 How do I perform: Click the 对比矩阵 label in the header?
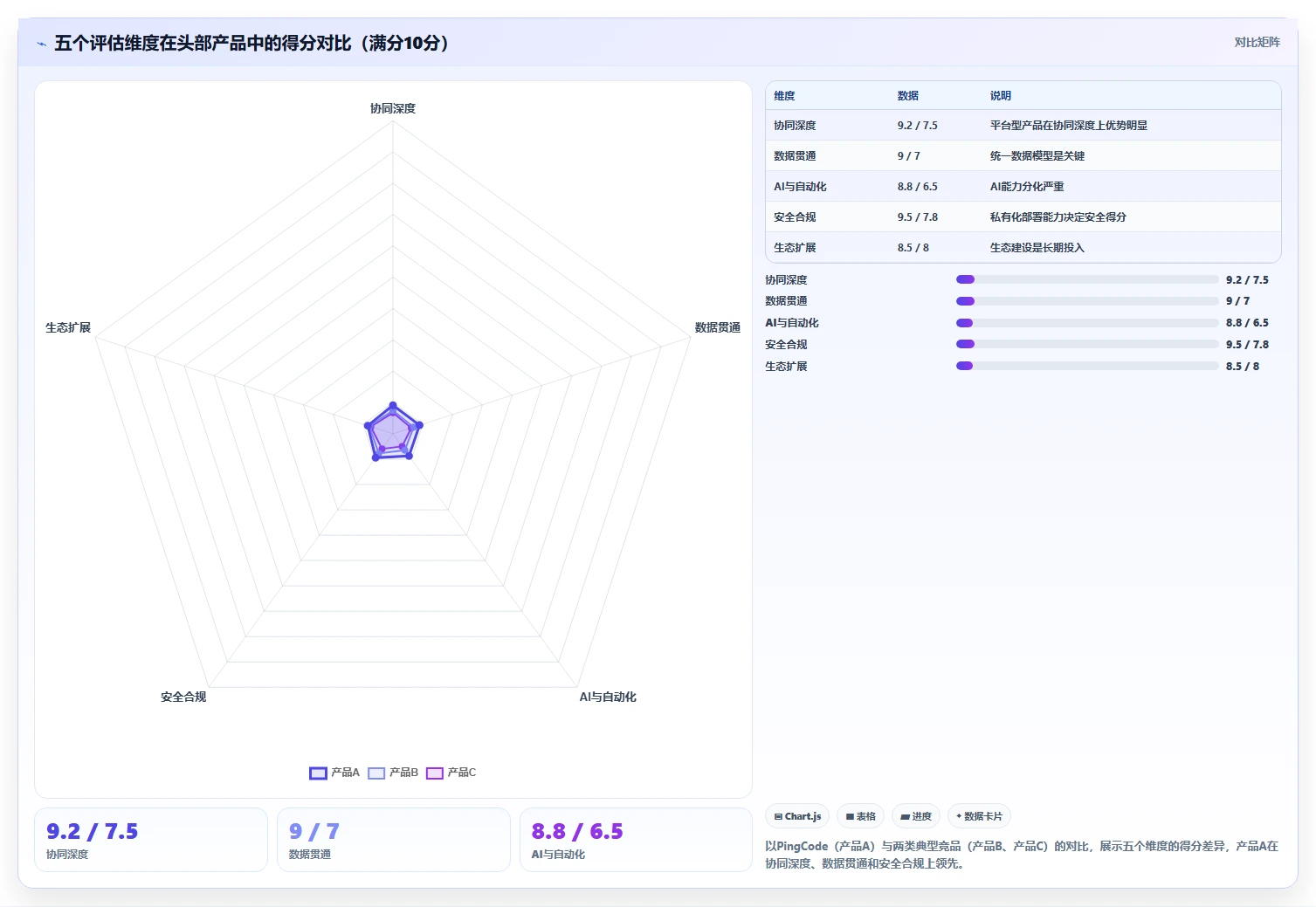[x=1257, y=42]
